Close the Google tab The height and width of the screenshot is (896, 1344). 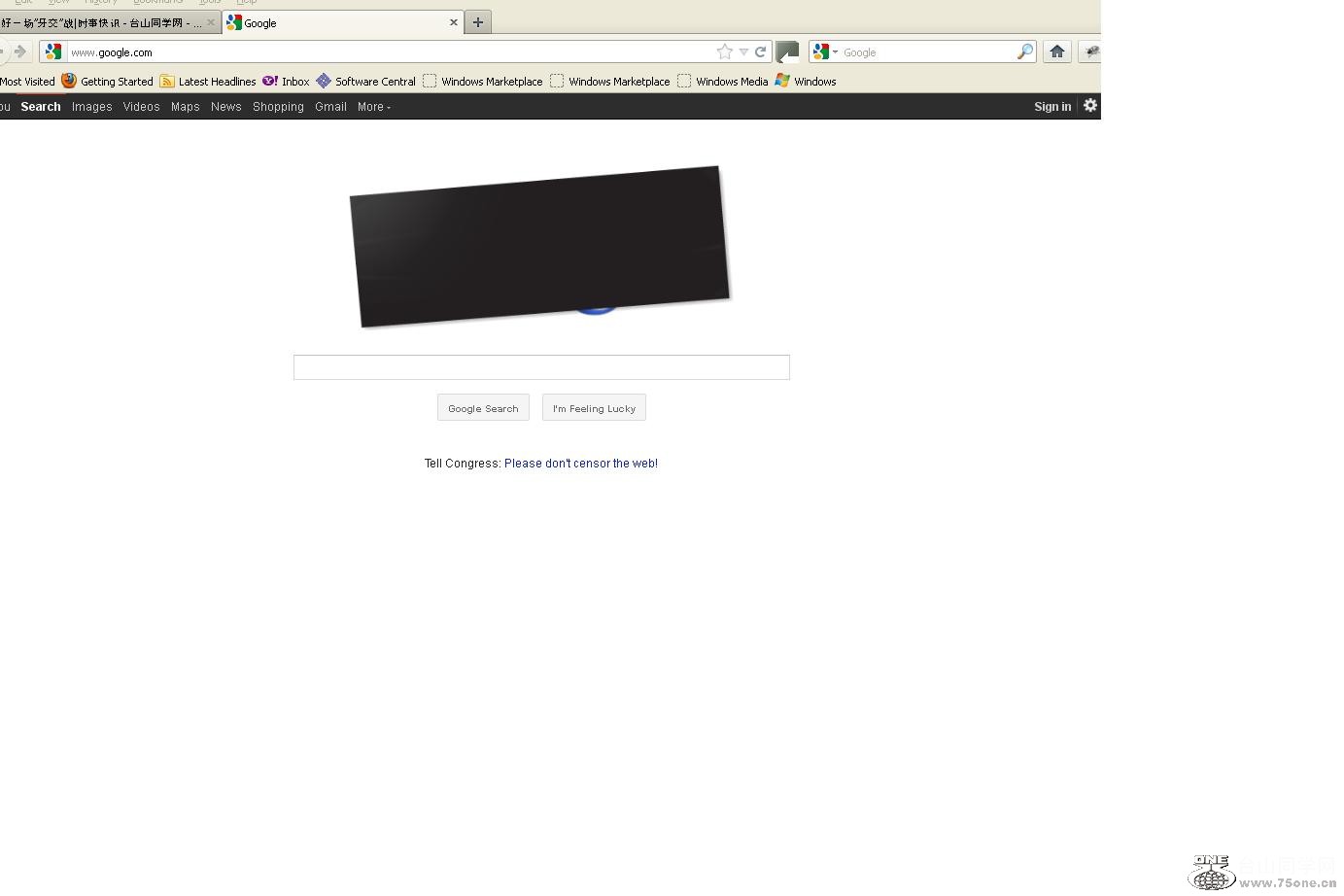[x=453, y=22]
